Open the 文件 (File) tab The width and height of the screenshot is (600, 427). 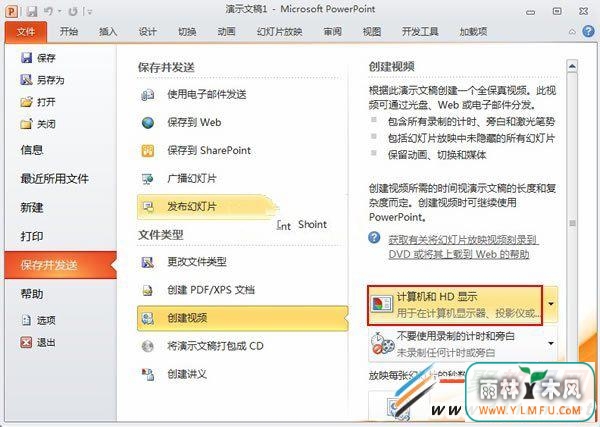26,32
